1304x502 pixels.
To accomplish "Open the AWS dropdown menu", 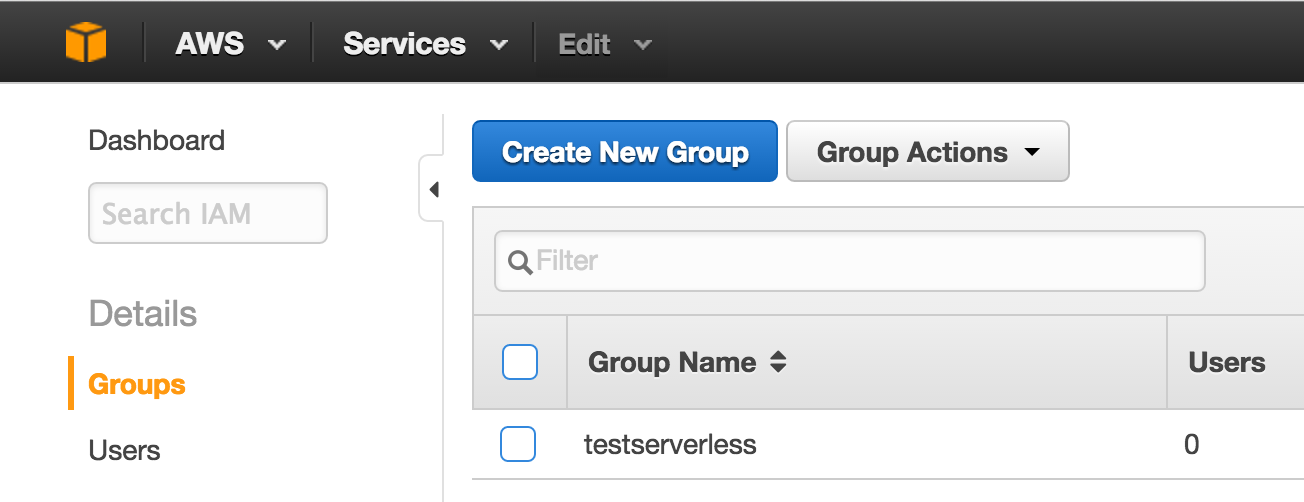I will point(230,44).
